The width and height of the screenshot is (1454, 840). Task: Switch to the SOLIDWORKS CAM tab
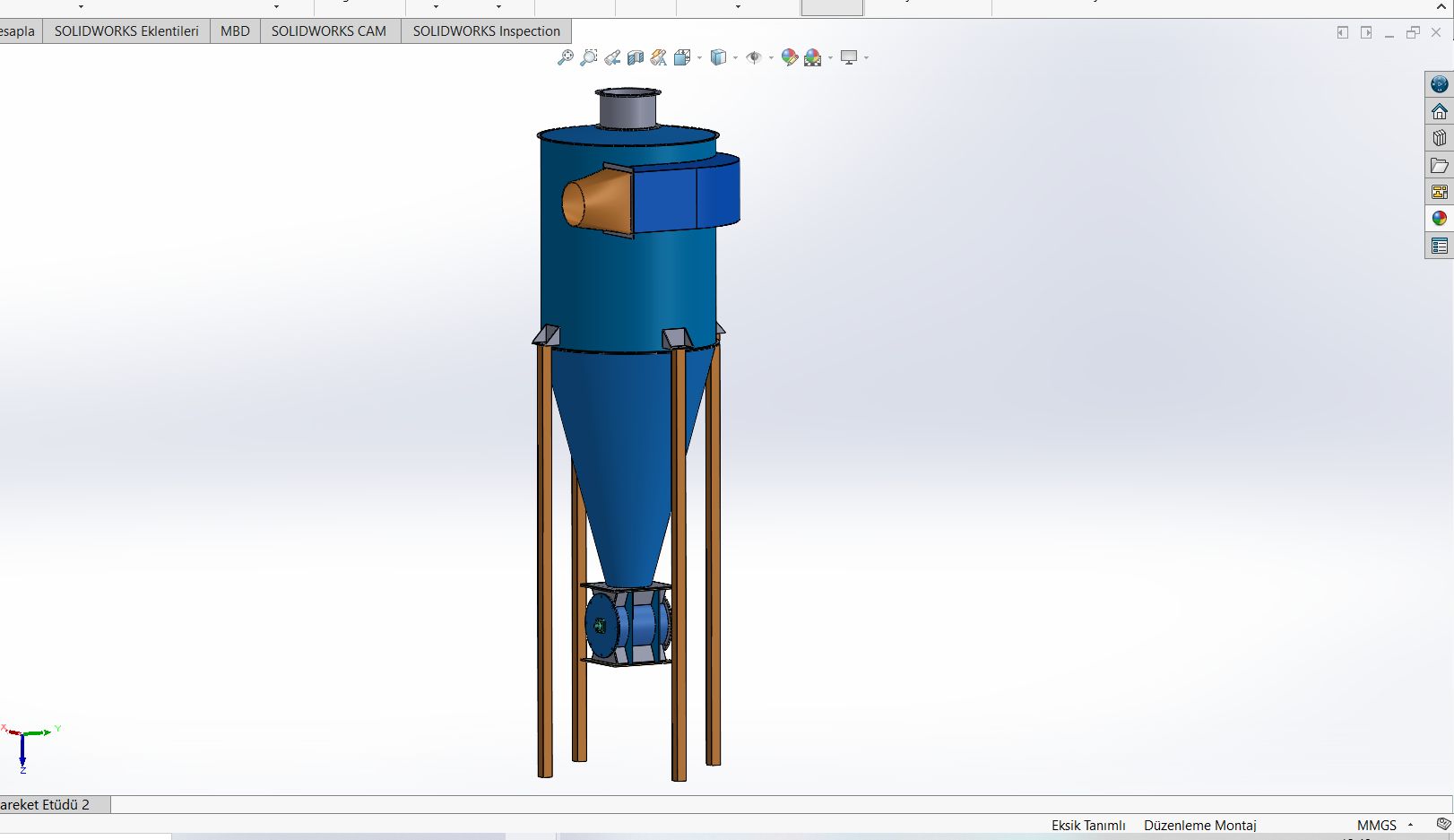pyautogui.click(x=329, y=30)
